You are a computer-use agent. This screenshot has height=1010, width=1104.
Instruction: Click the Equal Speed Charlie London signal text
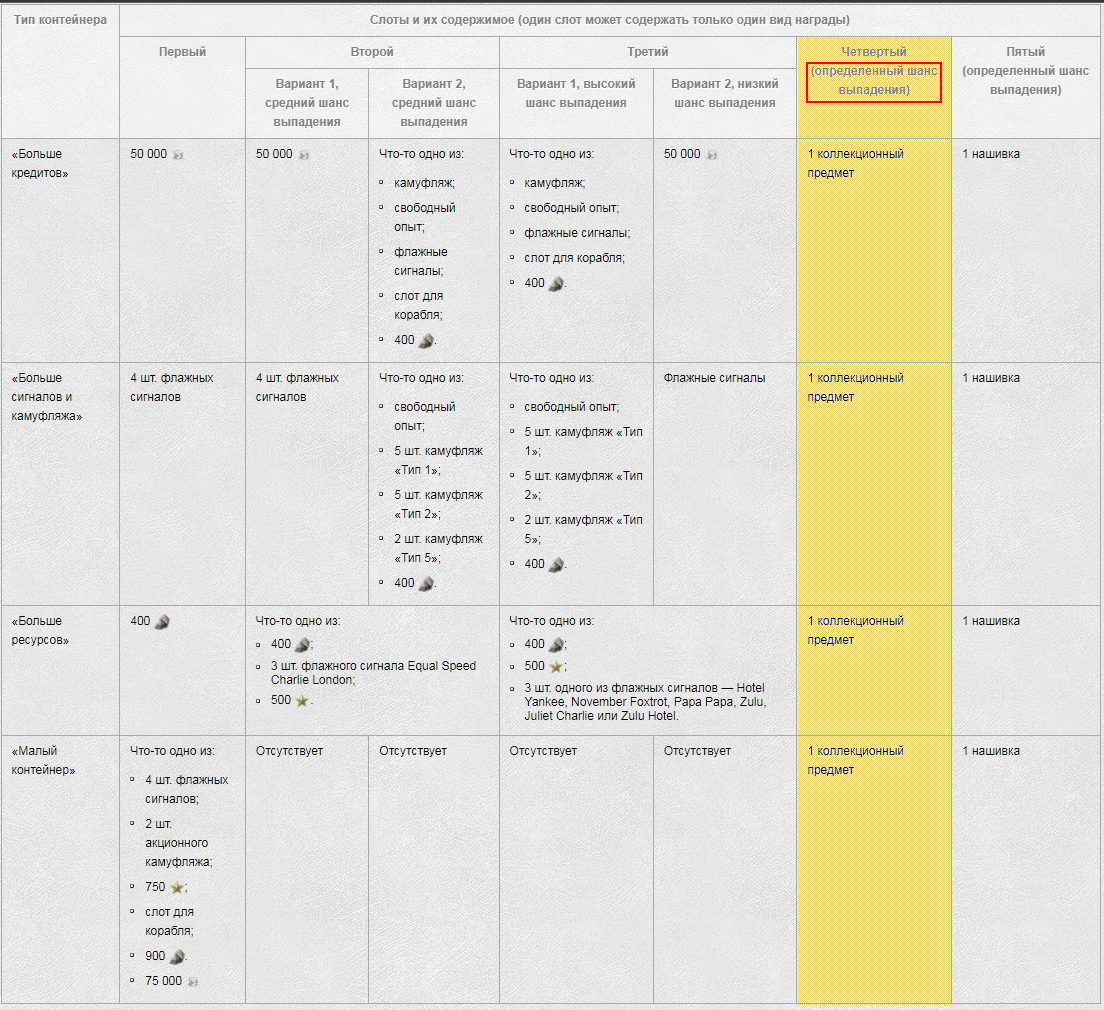(x=373, y=673)
